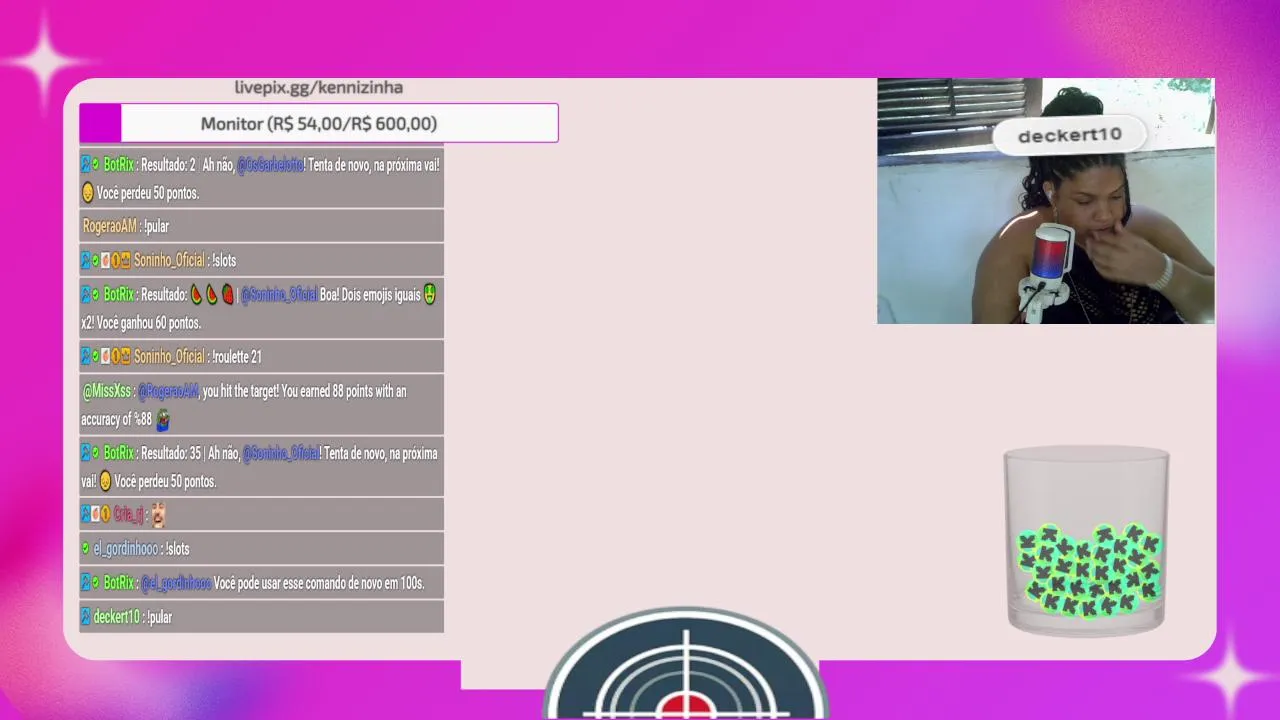Select the '!roulette 21' command text
This screenshot has height=720, width=1280.
pos(237,357)
